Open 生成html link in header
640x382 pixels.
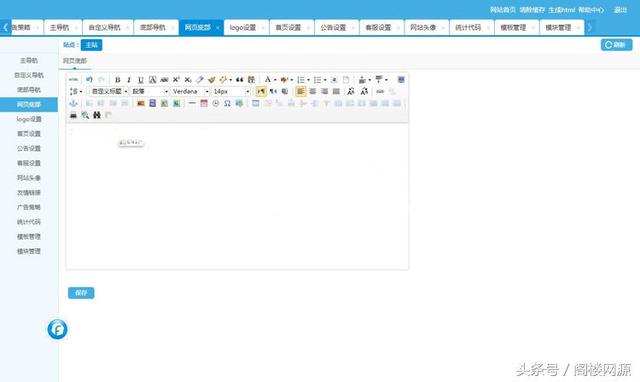click(x=562, y=10)
